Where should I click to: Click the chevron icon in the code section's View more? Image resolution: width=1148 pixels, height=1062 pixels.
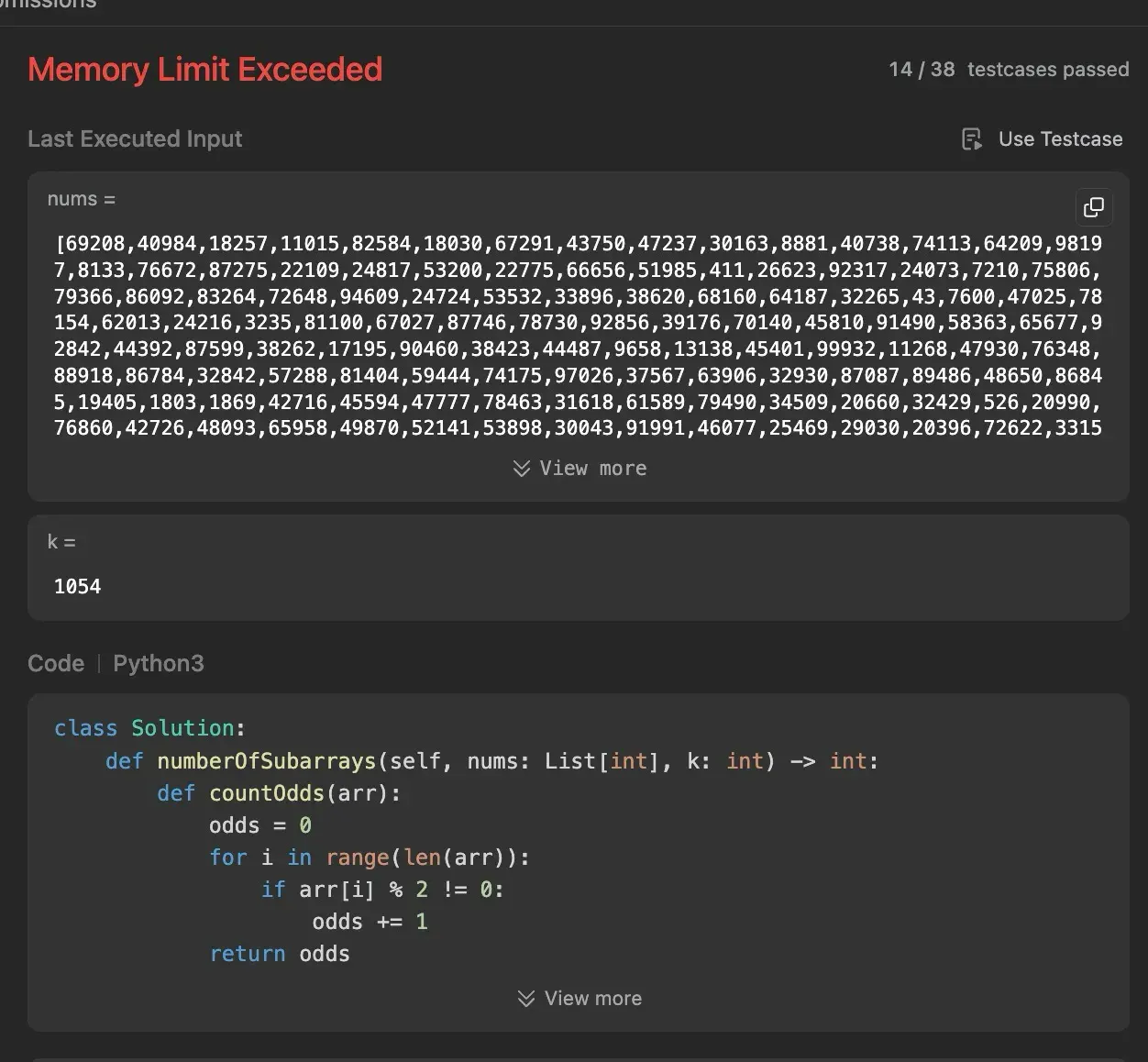tap(524, 998)
